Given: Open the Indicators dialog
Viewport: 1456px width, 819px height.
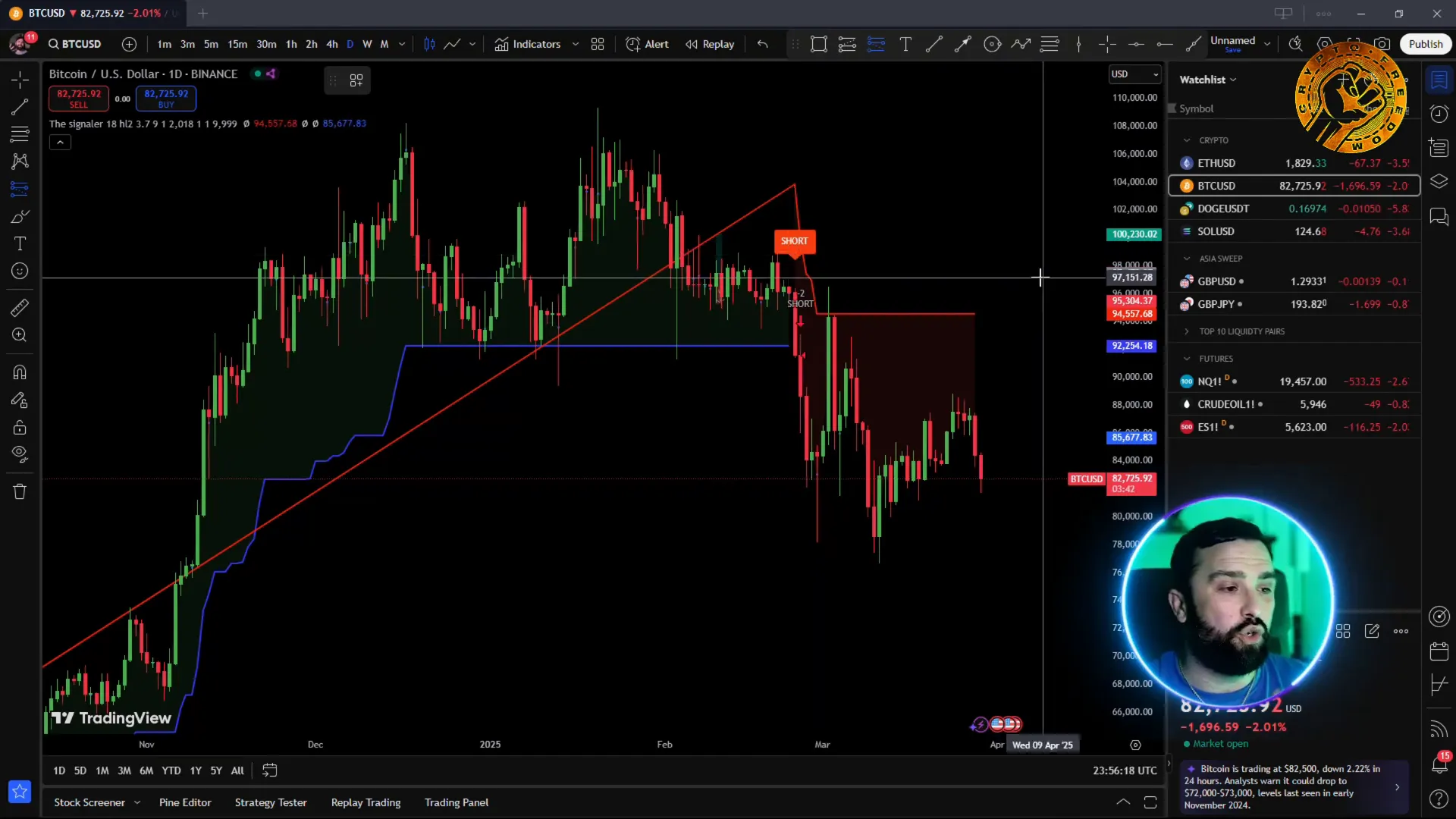Looking at the screenshot, I should [x=528, y=44].
